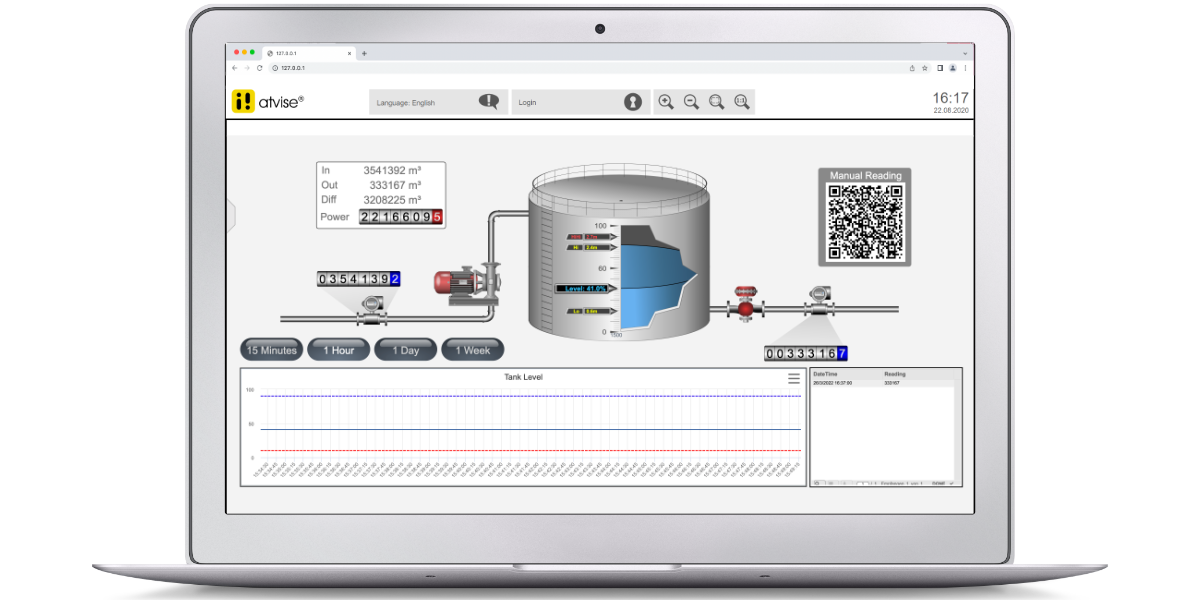Open the Tank Level chart hamburger menu
Viewport: 1200px width, 600px height.
point(793,378)
